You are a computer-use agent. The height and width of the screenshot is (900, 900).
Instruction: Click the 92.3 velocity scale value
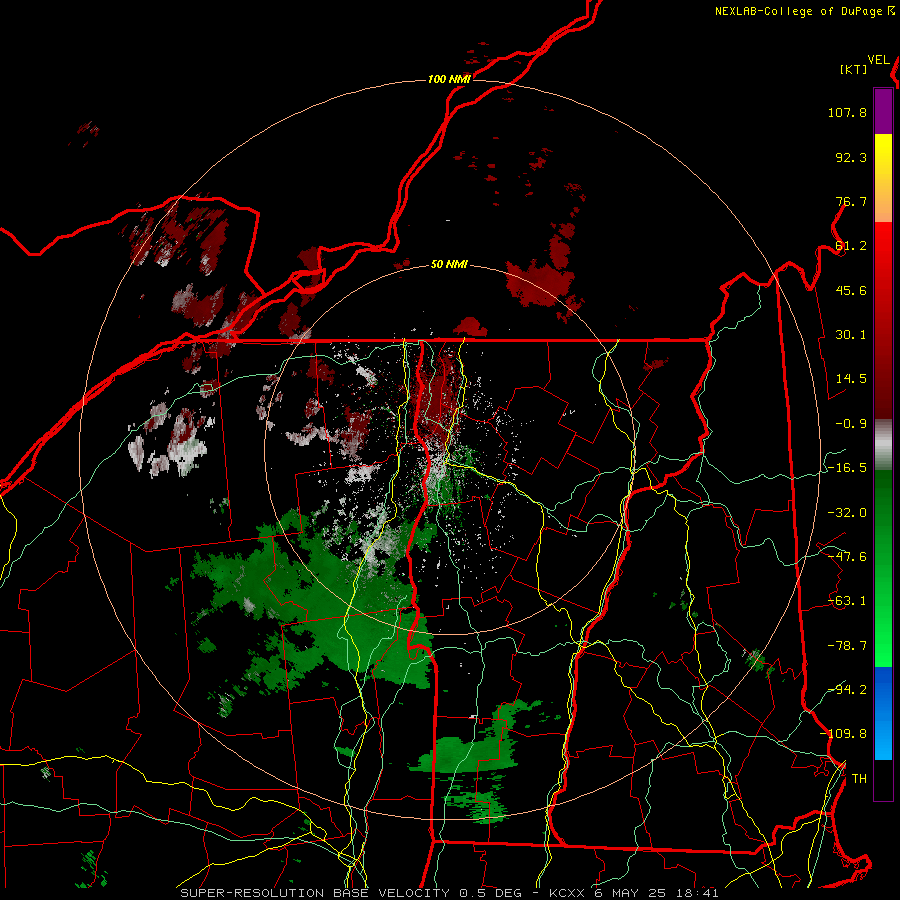(x=851, y=157)
